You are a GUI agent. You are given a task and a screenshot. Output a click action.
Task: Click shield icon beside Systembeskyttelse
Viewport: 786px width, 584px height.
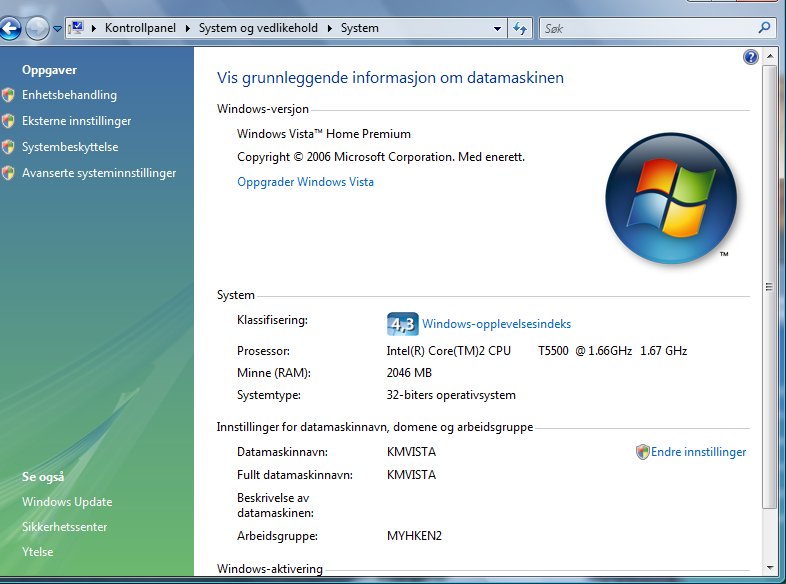pos(8,147)
